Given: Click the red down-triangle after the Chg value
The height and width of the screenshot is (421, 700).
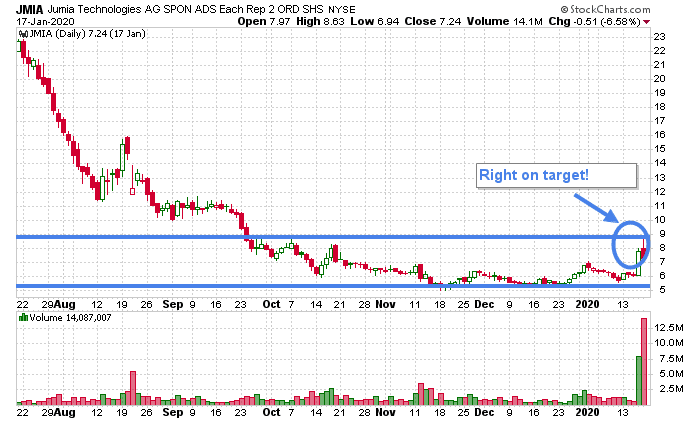Looking at the screenshot, I should (646, 22).
